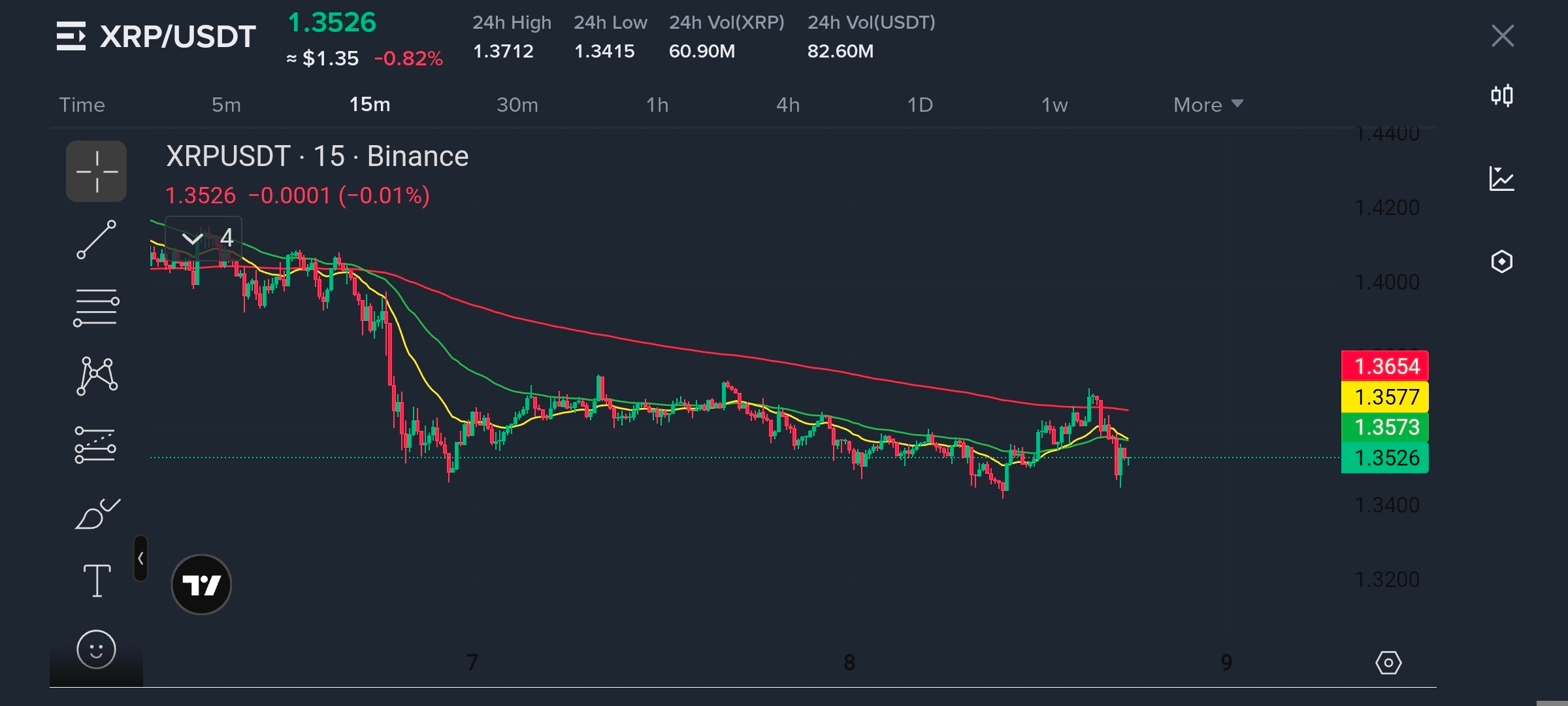Open hexagon chart settings icon on right

click(1501, 261)
